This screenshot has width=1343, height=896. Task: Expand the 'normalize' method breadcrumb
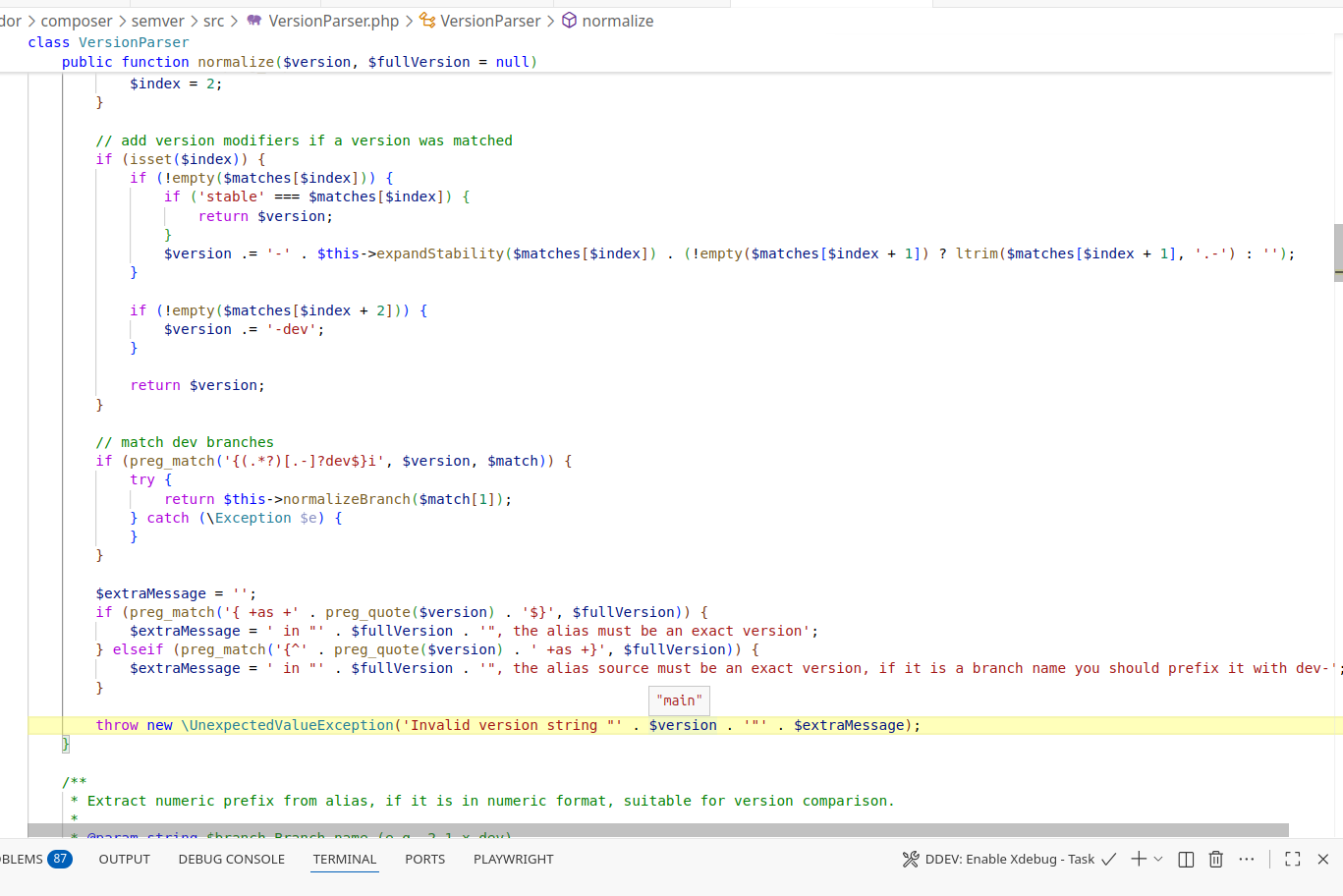point(617,21)
